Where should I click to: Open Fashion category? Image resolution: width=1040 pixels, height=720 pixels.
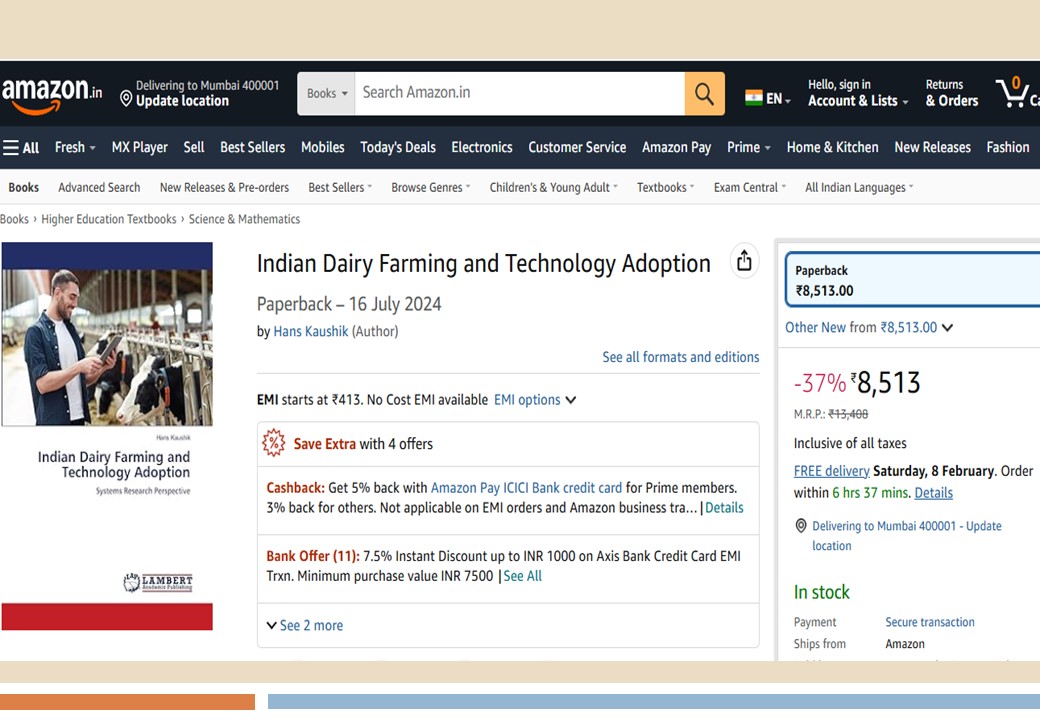(x=1008, y=147)
